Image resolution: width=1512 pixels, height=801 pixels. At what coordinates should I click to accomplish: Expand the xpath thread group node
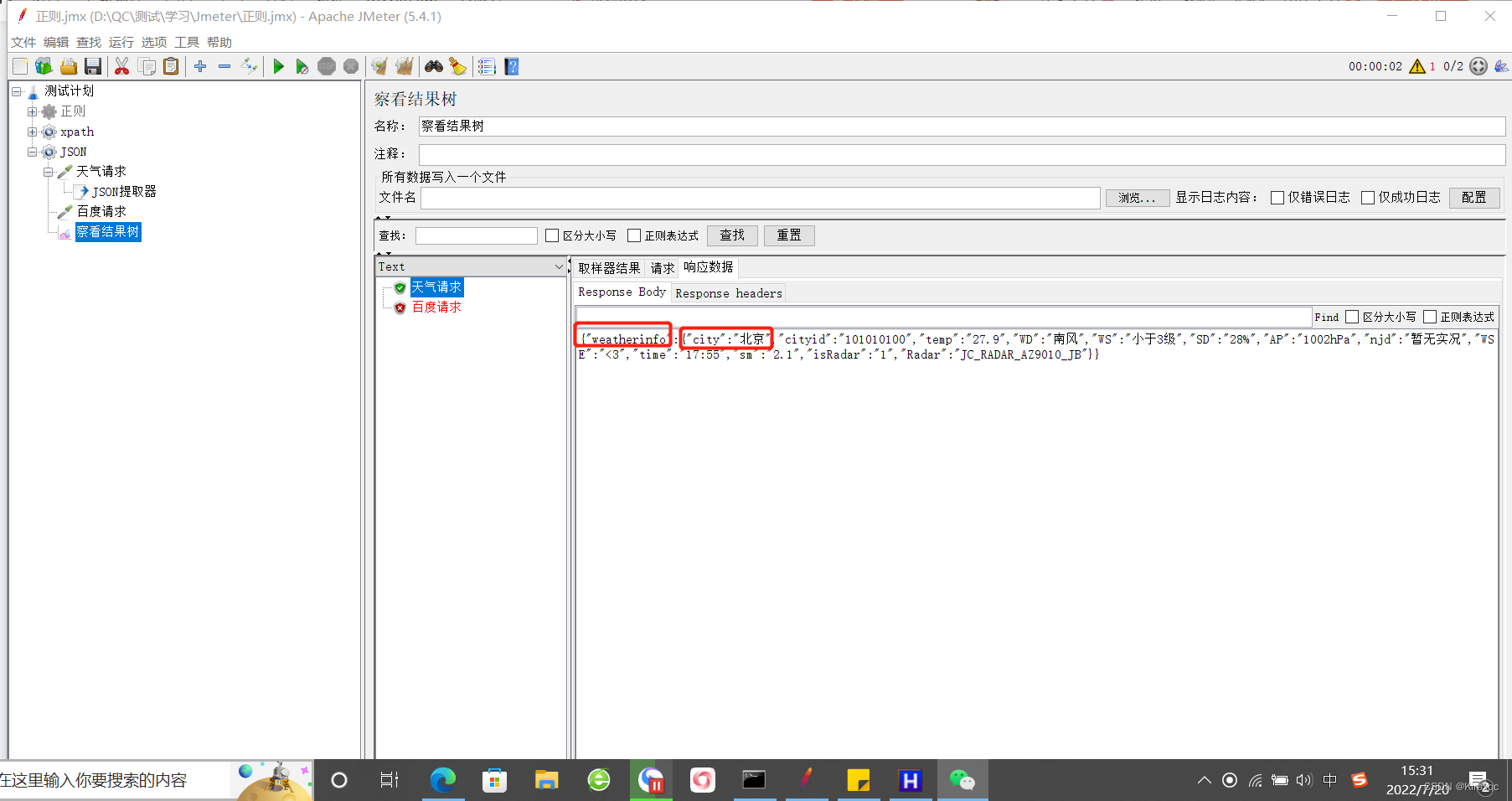coord(32,132)
